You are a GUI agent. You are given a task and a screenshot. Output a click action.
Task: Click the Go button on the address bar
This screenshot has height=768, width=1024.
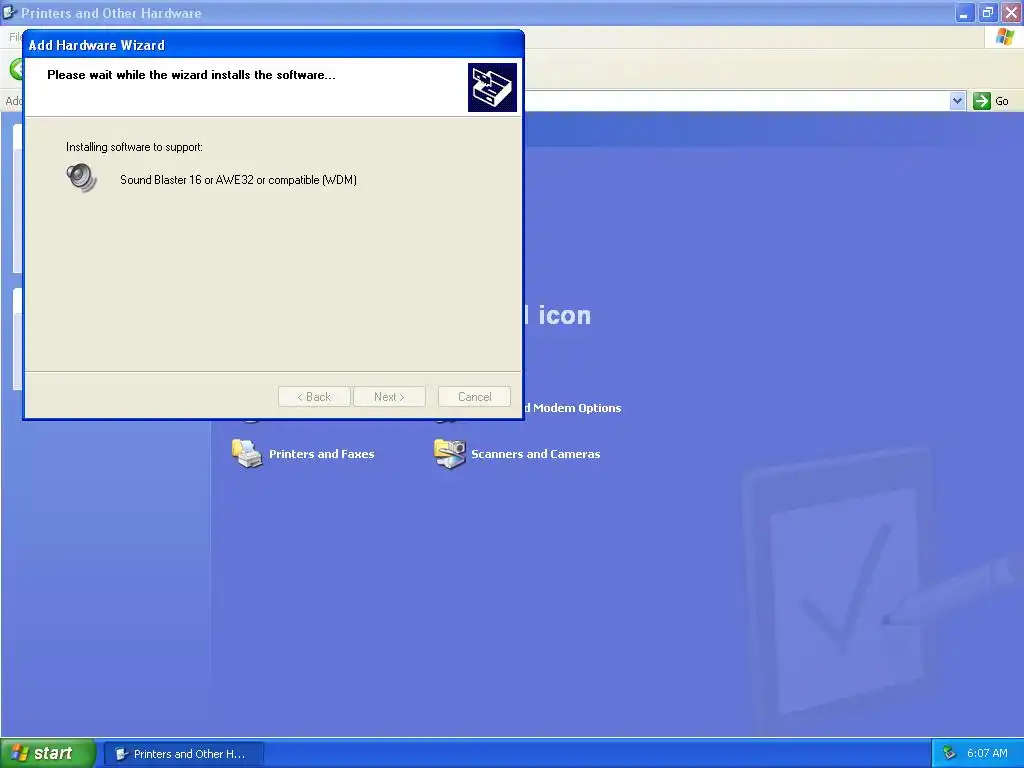[x=991, y=101]
